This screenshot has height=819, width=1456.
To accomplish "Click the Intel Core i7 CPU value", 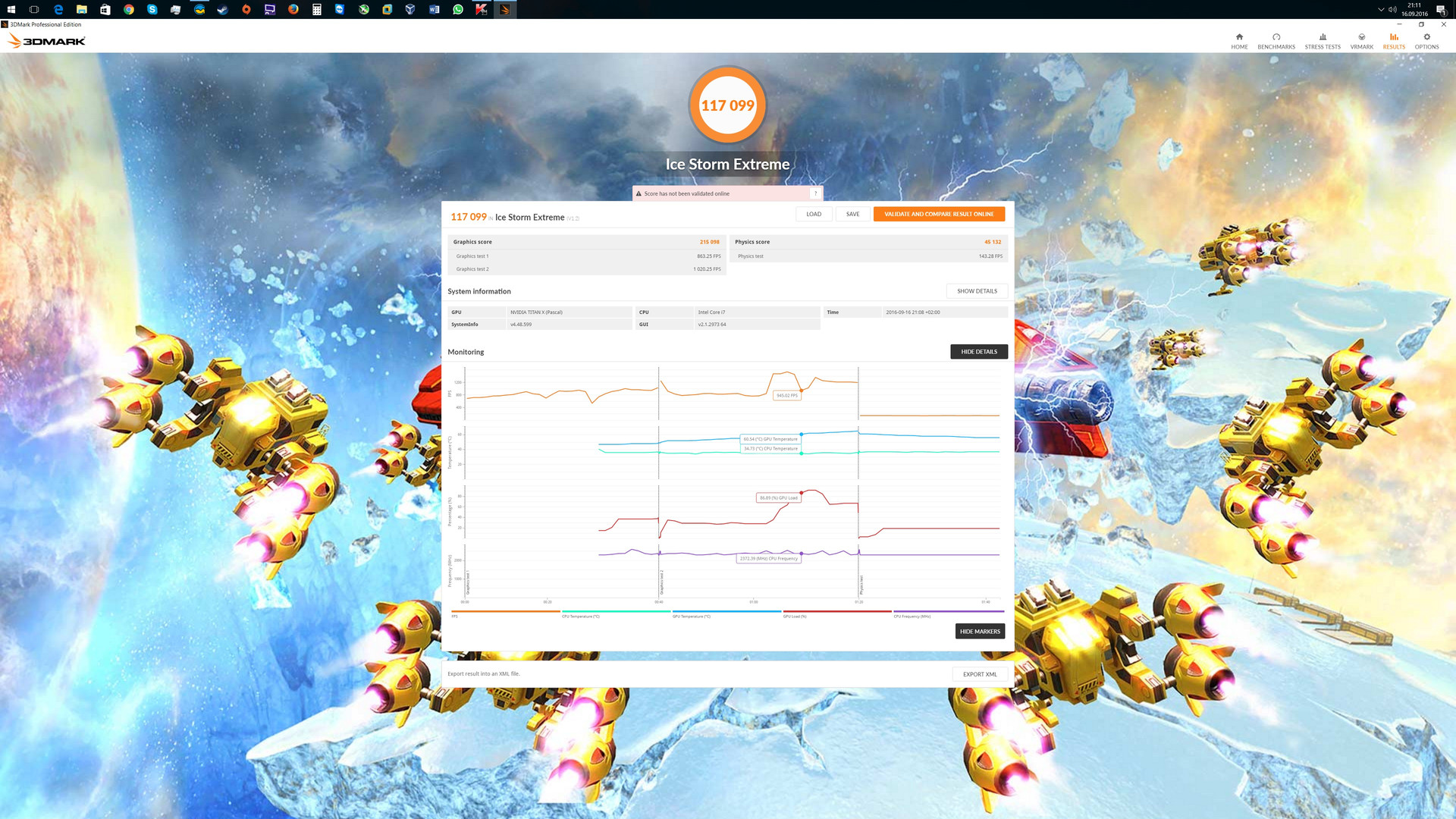I will (x=711, y=312).
